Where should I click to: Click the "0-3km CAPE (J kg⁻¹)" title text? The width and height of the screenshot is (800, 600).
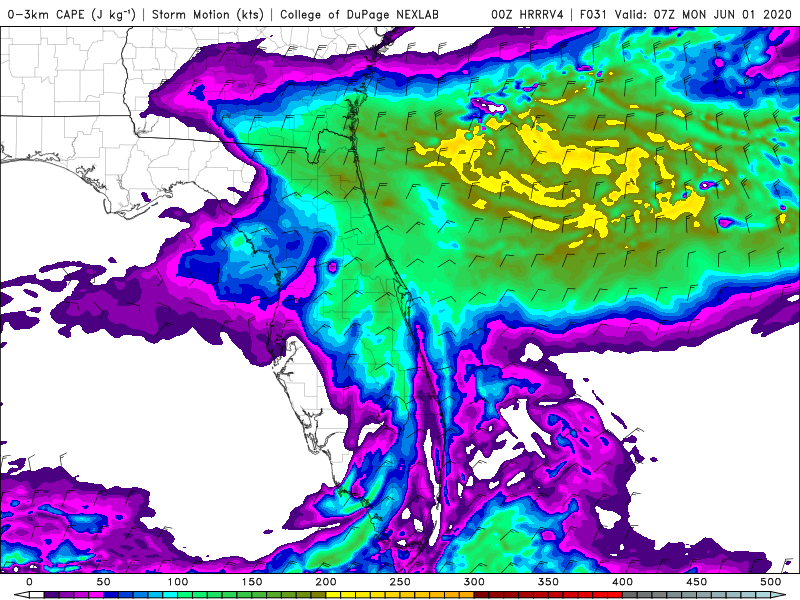click(x=72, y=14)
